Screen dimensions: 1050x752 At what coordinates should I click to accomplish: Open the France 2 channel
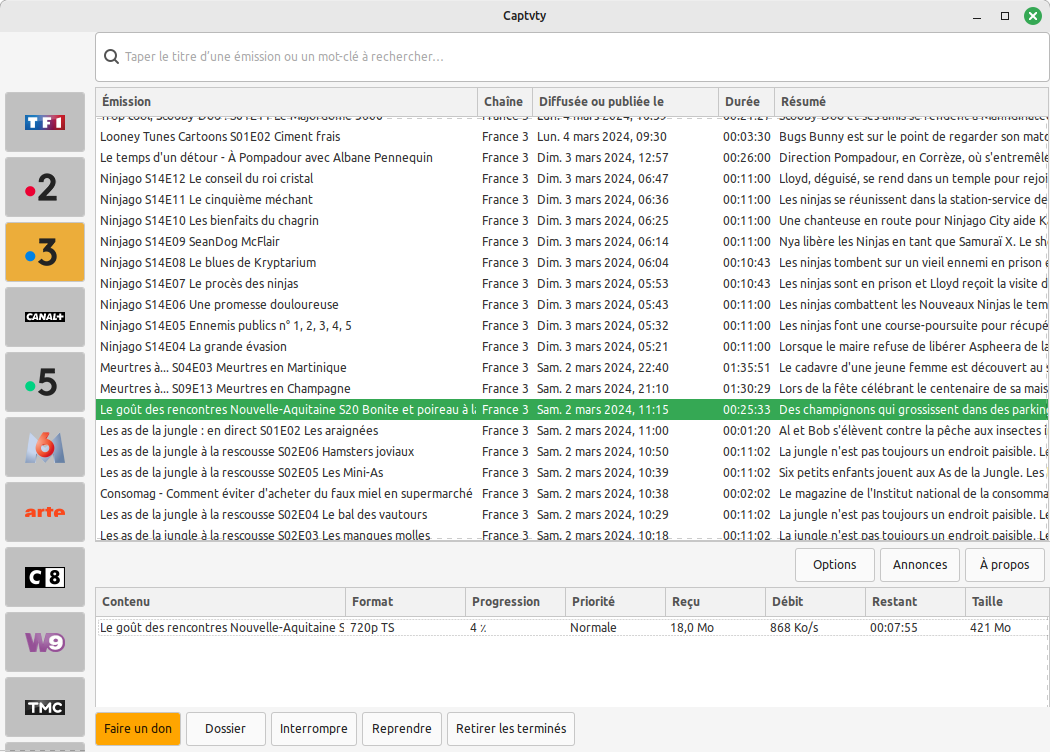click(45, 187)
